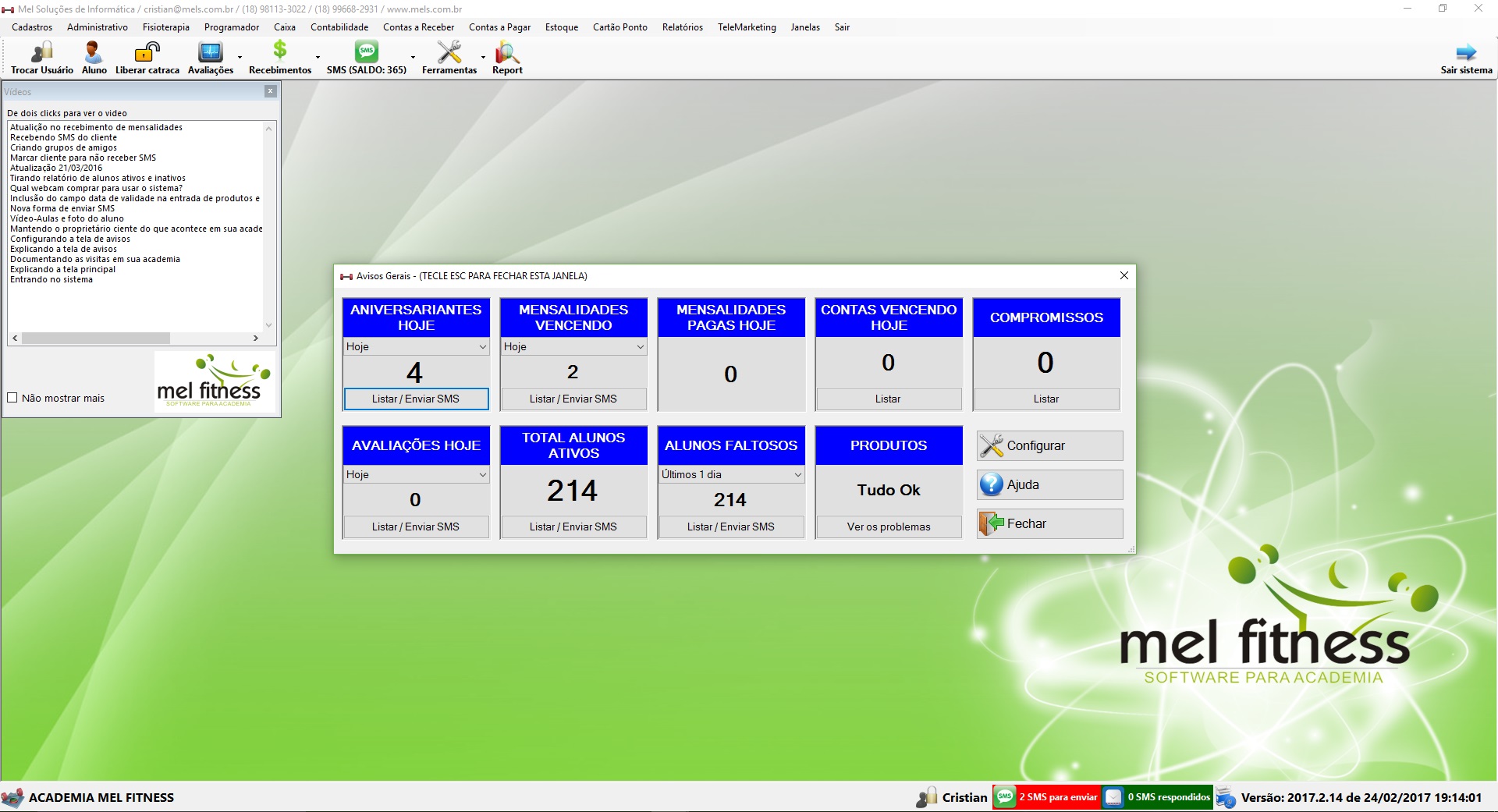The width and height of the screenshot is (1498, 812).
Task: Expand the Alunos Faltosos Últimos 1 dia dropdown
Action: pyautogui.click(x=797, y=475)
